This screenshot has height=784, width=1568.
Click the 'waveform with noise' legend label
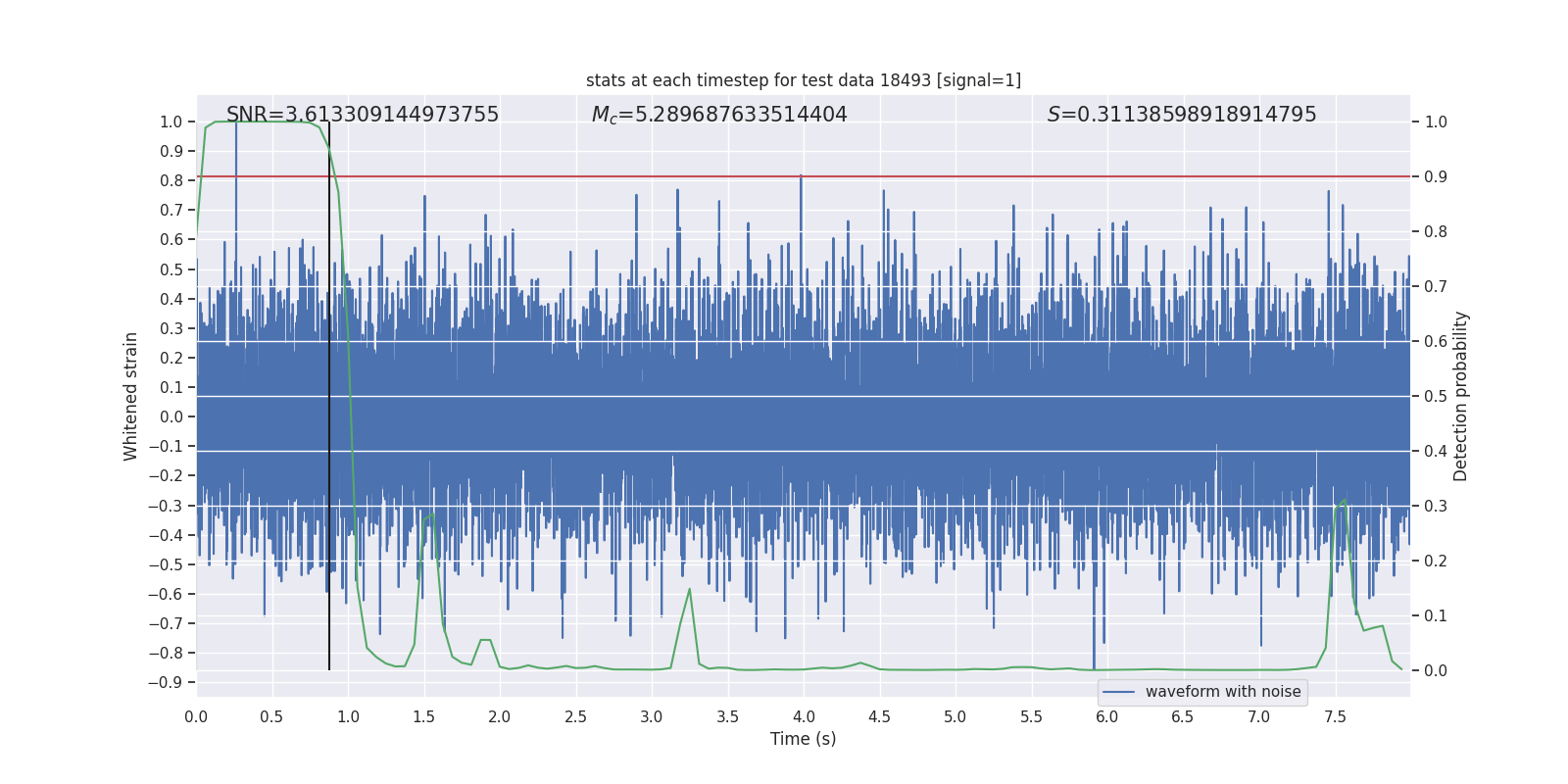click(x=1222, y=692)
